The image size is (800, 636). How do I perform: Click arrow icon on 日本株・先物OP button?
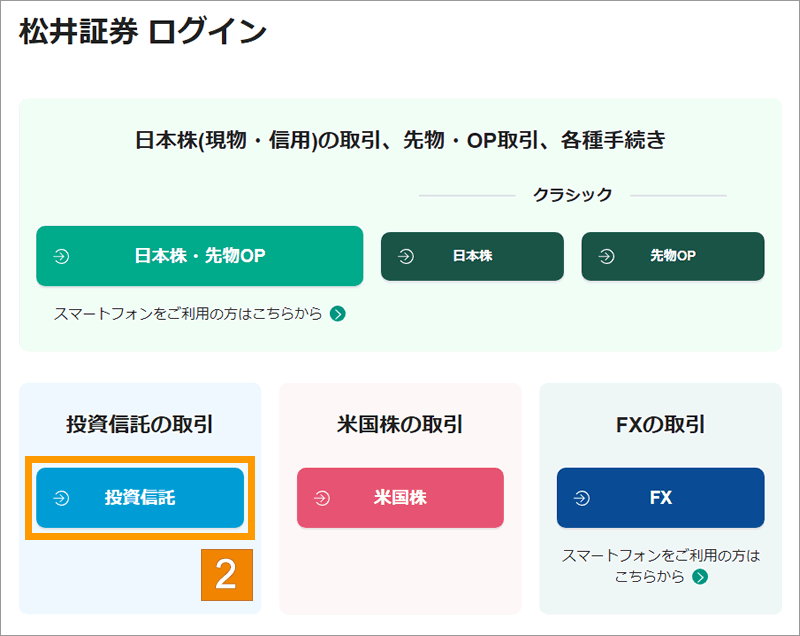point(61,256)
